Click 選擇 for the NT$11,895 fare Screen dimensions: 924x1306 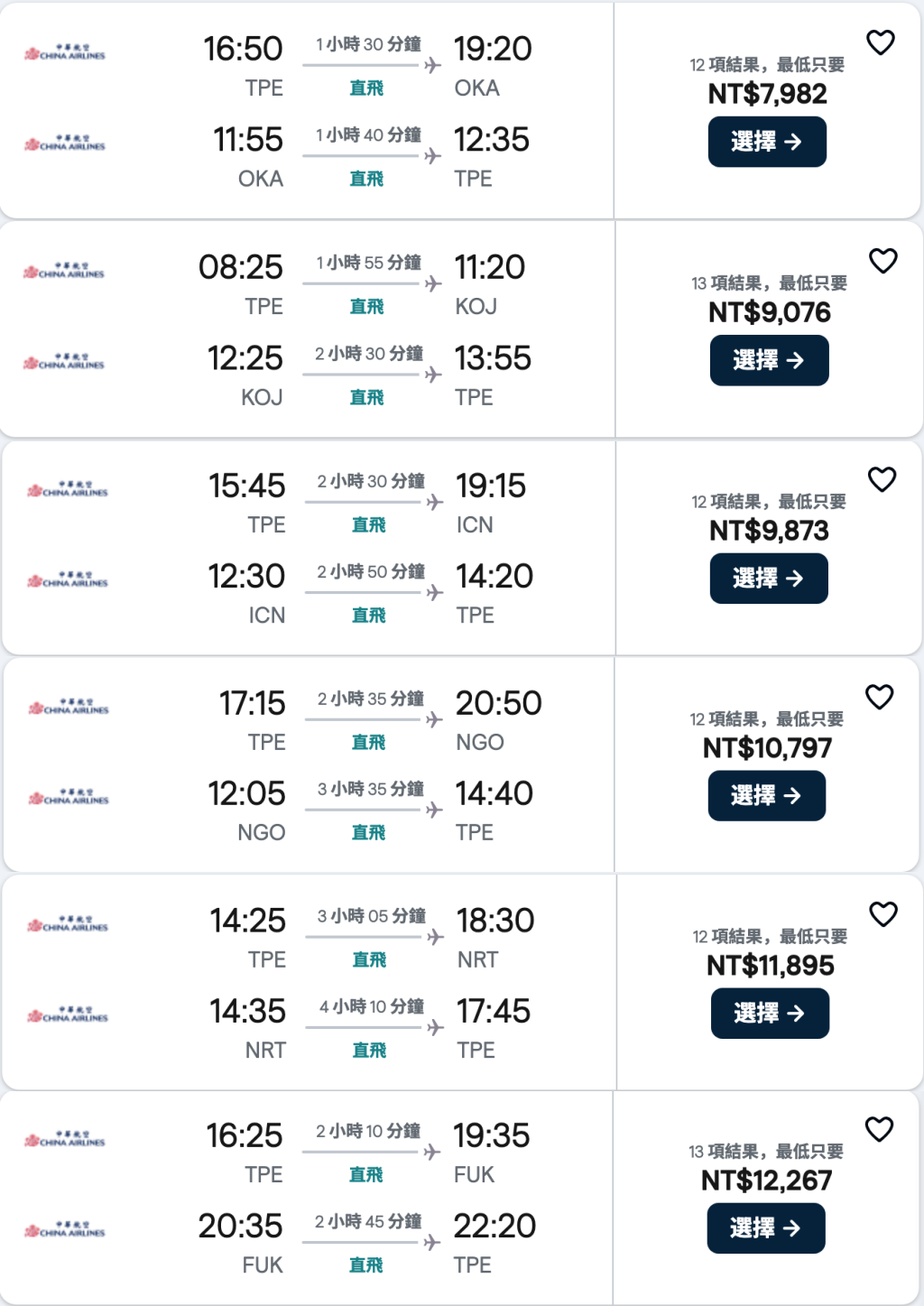point(770,1013)
